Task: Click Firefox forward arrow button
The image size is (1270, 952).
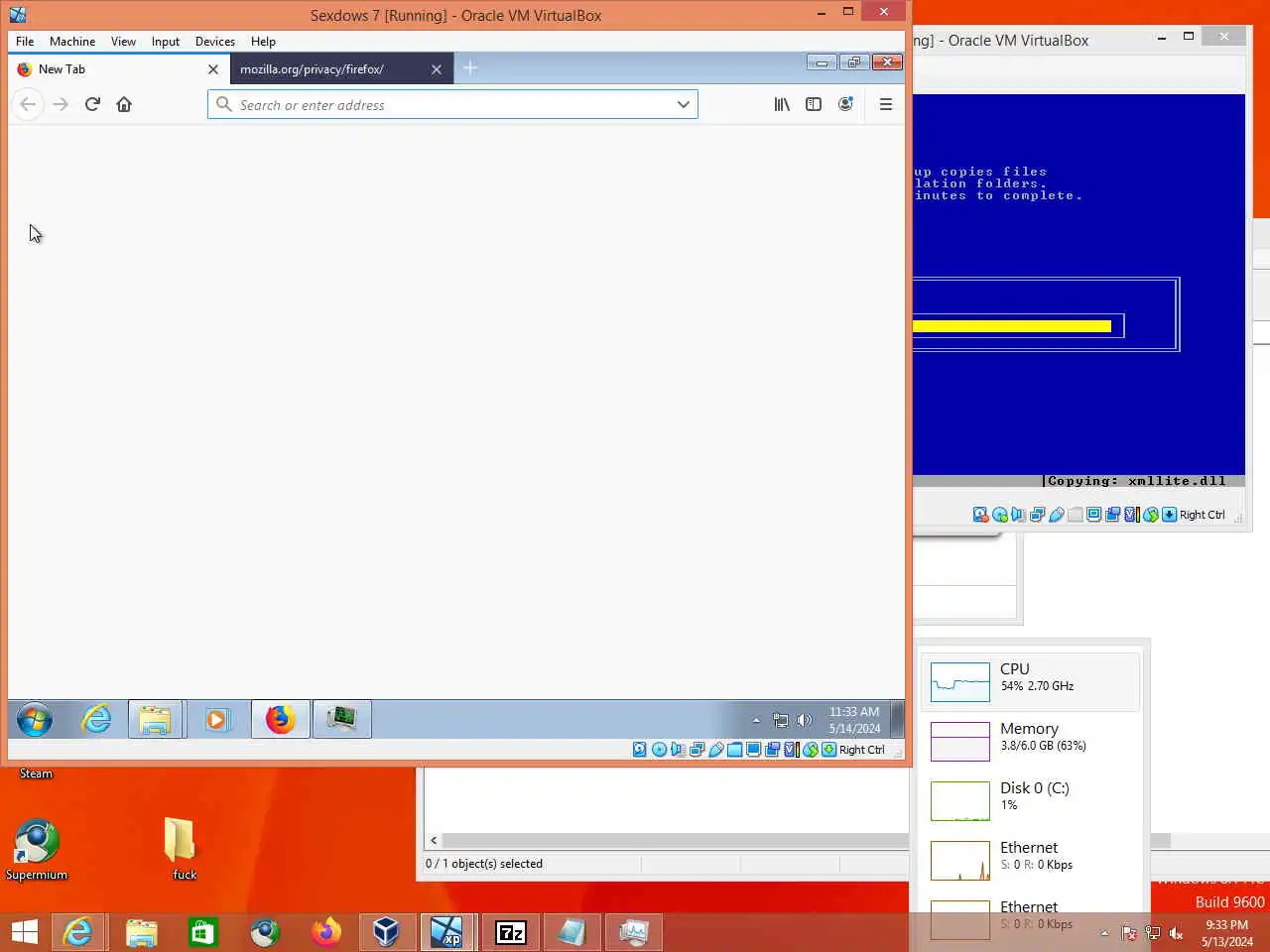Action: tap(61, 104)
